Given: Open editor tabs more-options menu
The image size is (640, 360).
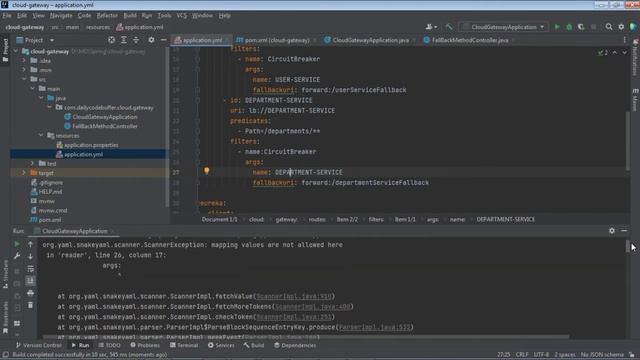Looking at the screenshot, I should click(624, 40).
